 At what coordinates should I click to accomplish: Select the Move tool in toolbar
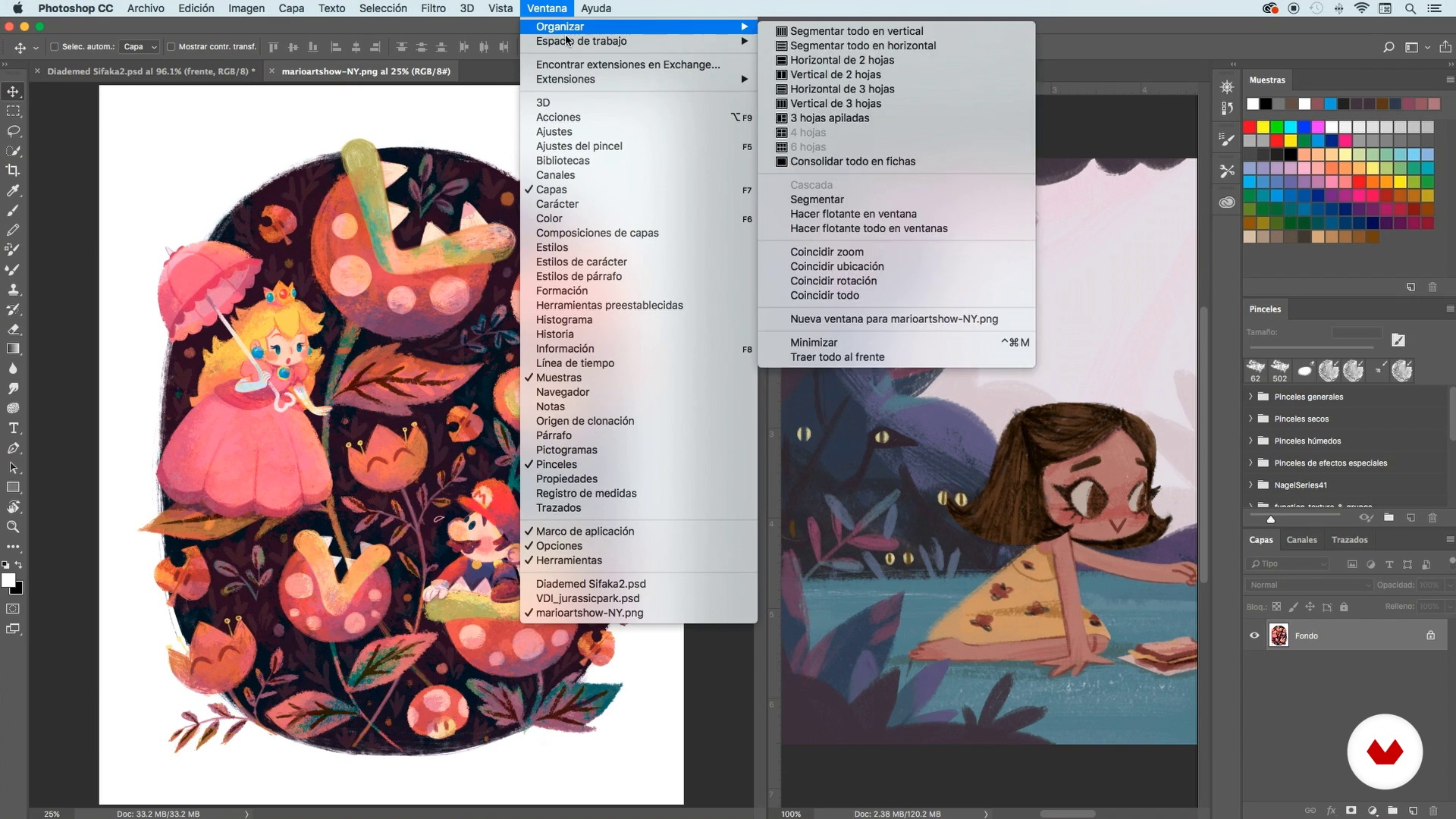[13, 92]
